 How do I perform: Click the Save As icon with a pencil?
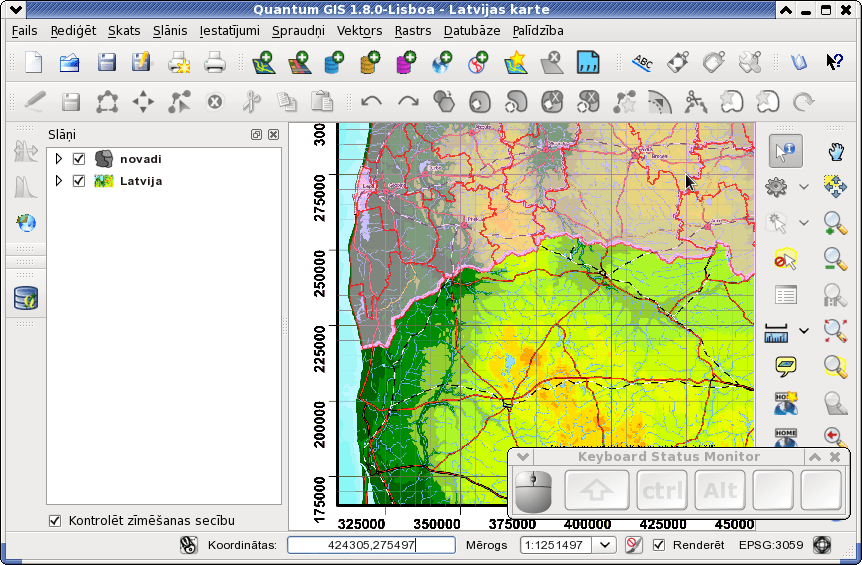(x=142, y=63)
